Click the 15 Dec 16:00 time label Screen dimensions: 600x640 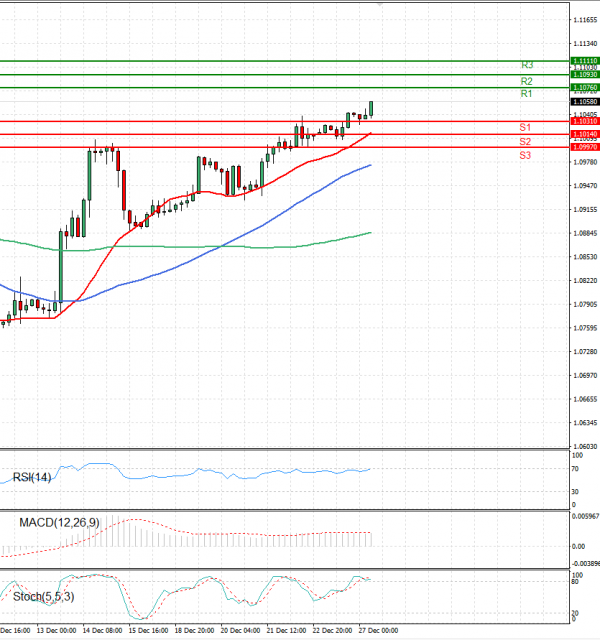(x=149, y=630)
